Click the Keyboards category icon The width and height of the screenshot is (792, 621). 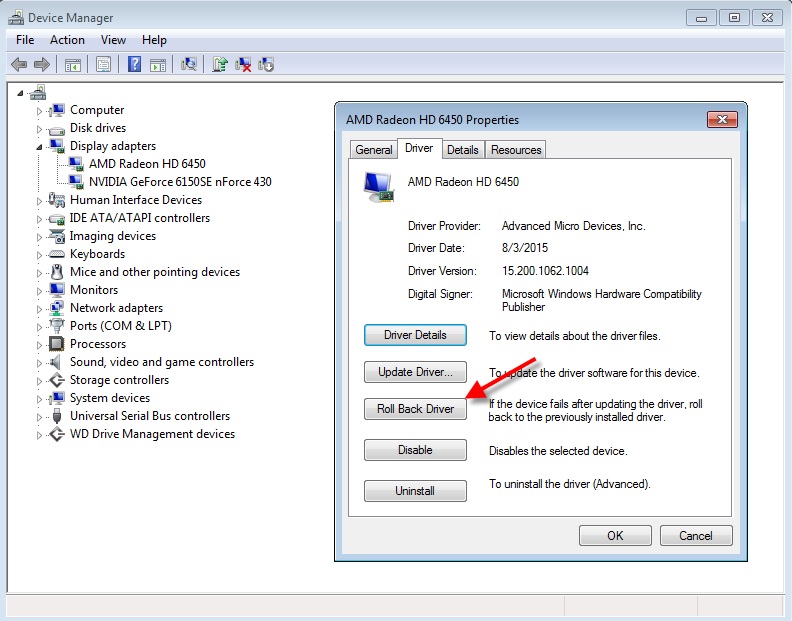(57, 254)
